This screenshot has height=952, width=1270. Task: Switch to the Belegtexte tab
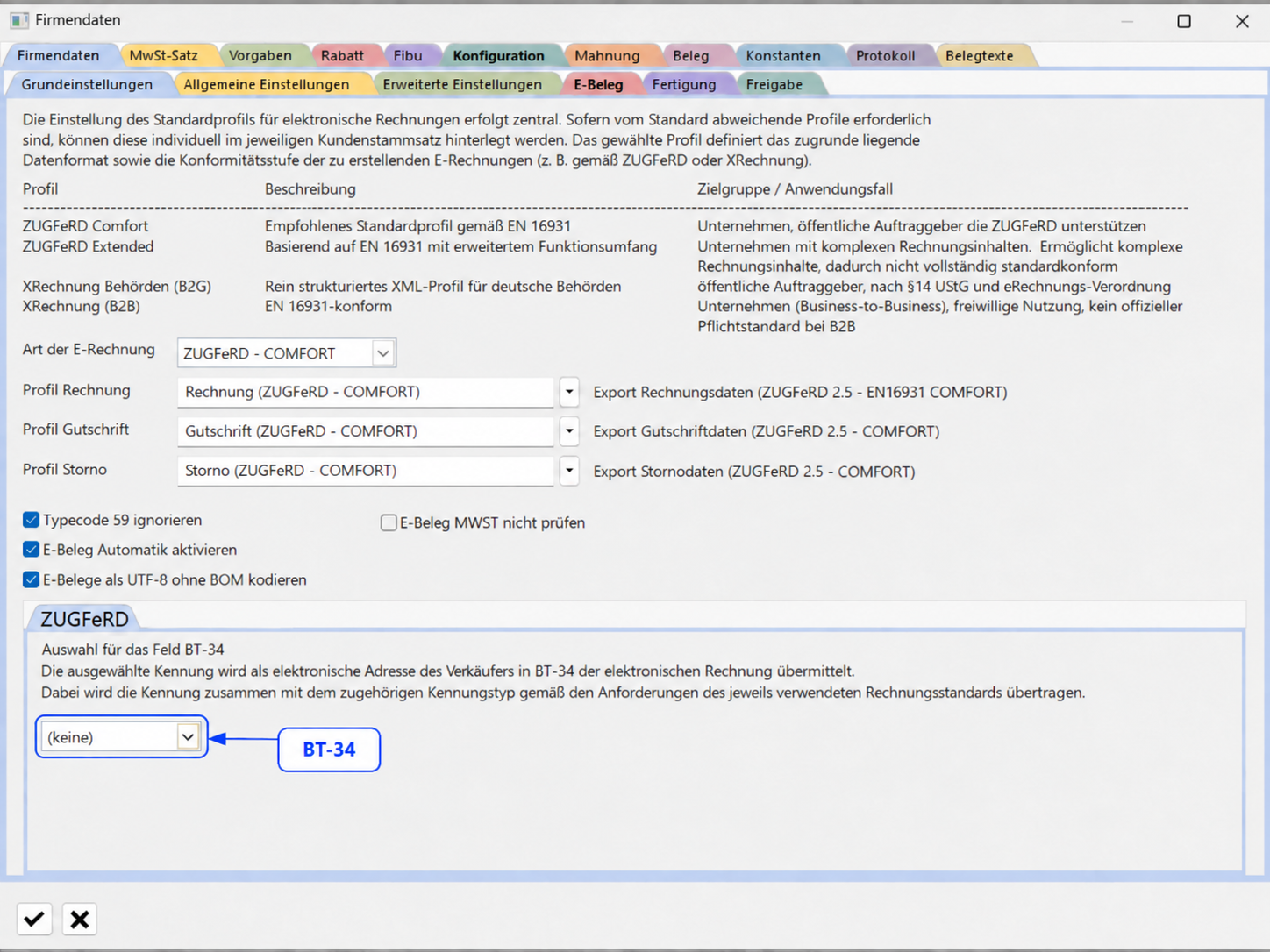click(980, 55)
